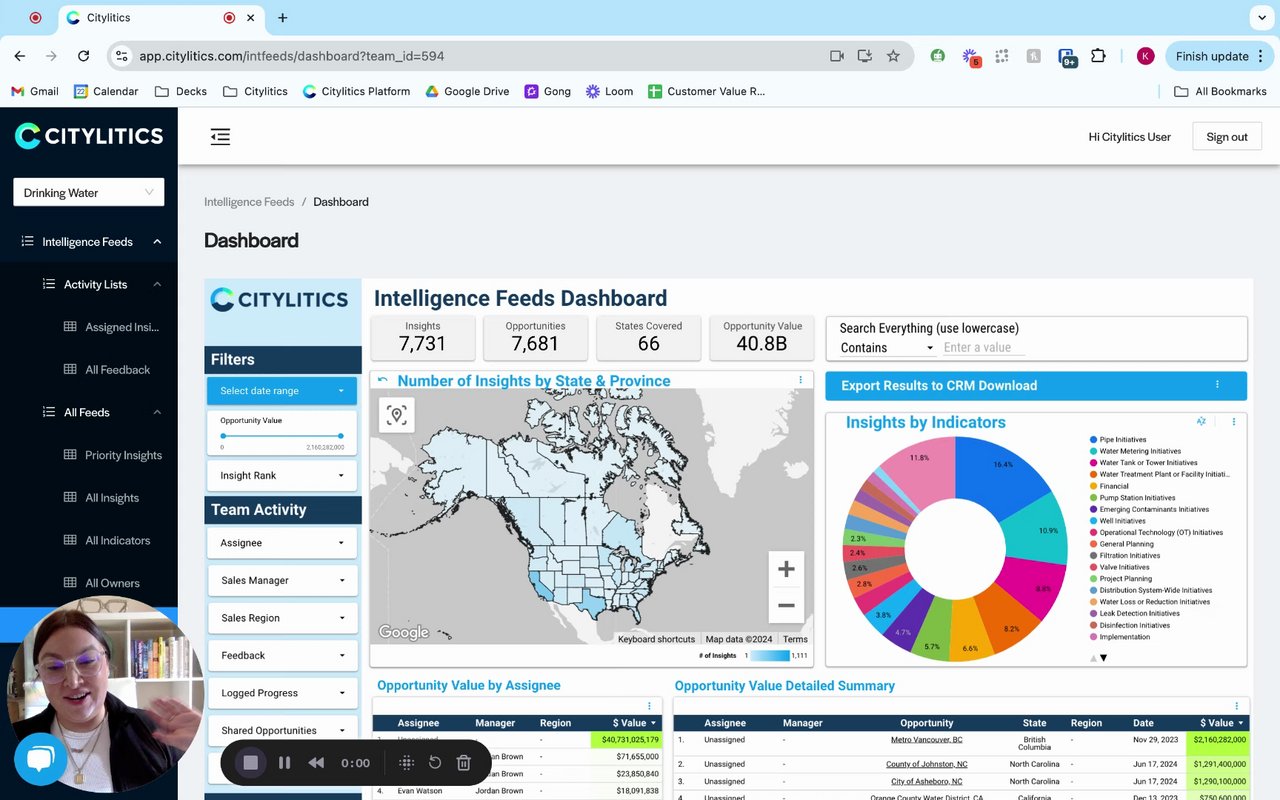Click the rewind icon in the recording bar
The image size is (1280, 800).
click(x=316, y=763)
